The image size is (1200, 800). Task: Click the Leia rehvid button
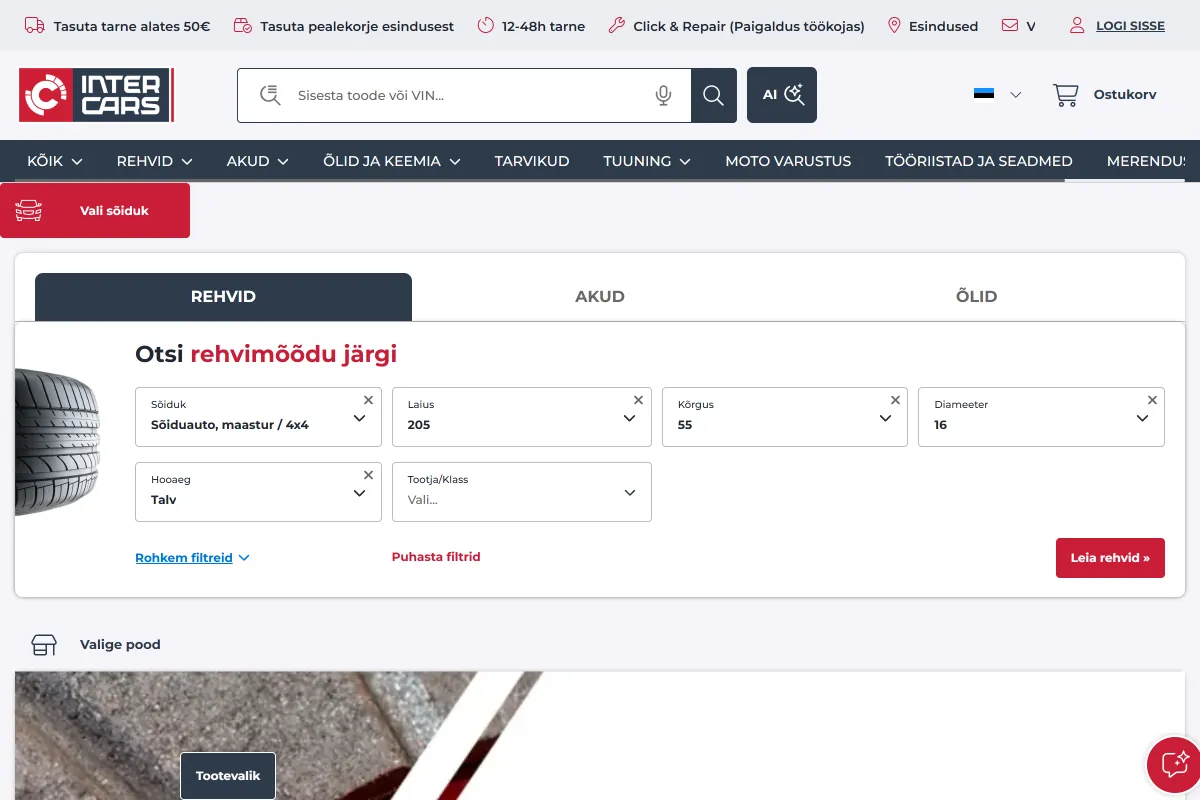[1110, 558]
